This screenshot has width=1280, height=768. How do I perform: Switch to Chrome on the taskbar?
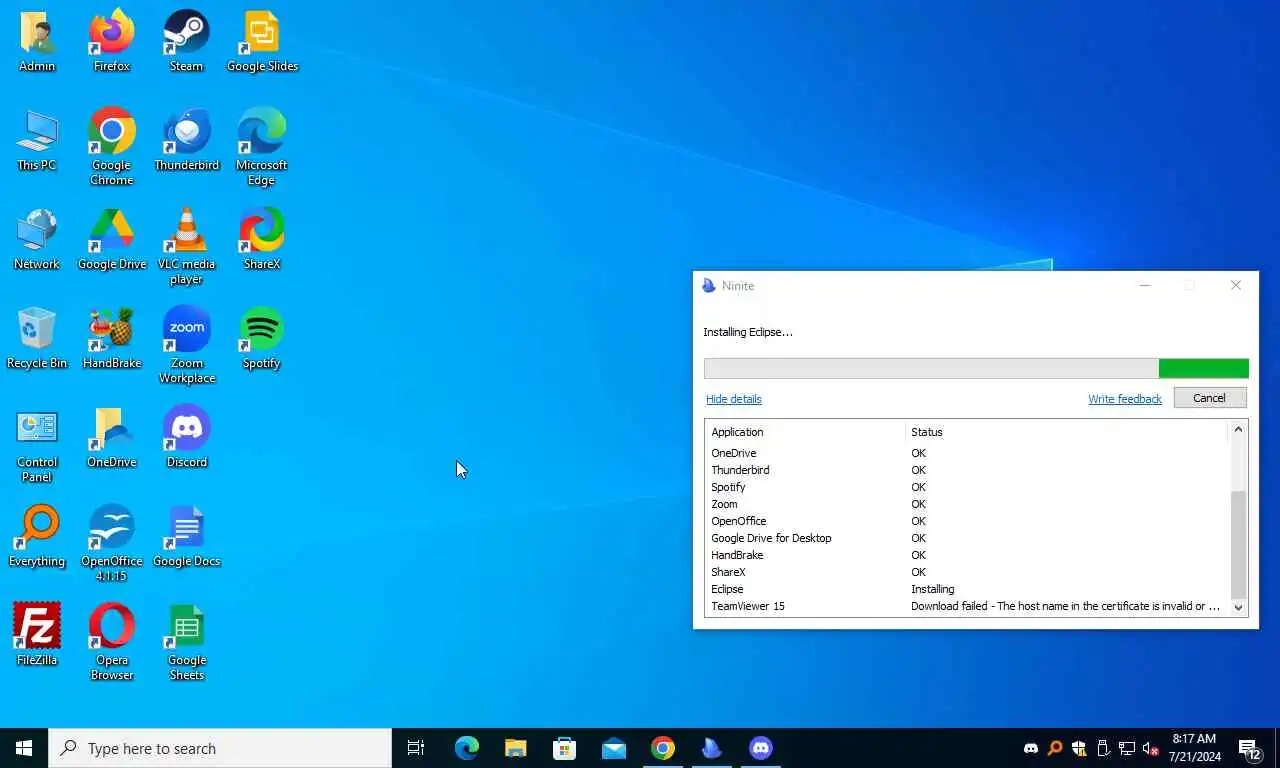(x=663, y=748)
